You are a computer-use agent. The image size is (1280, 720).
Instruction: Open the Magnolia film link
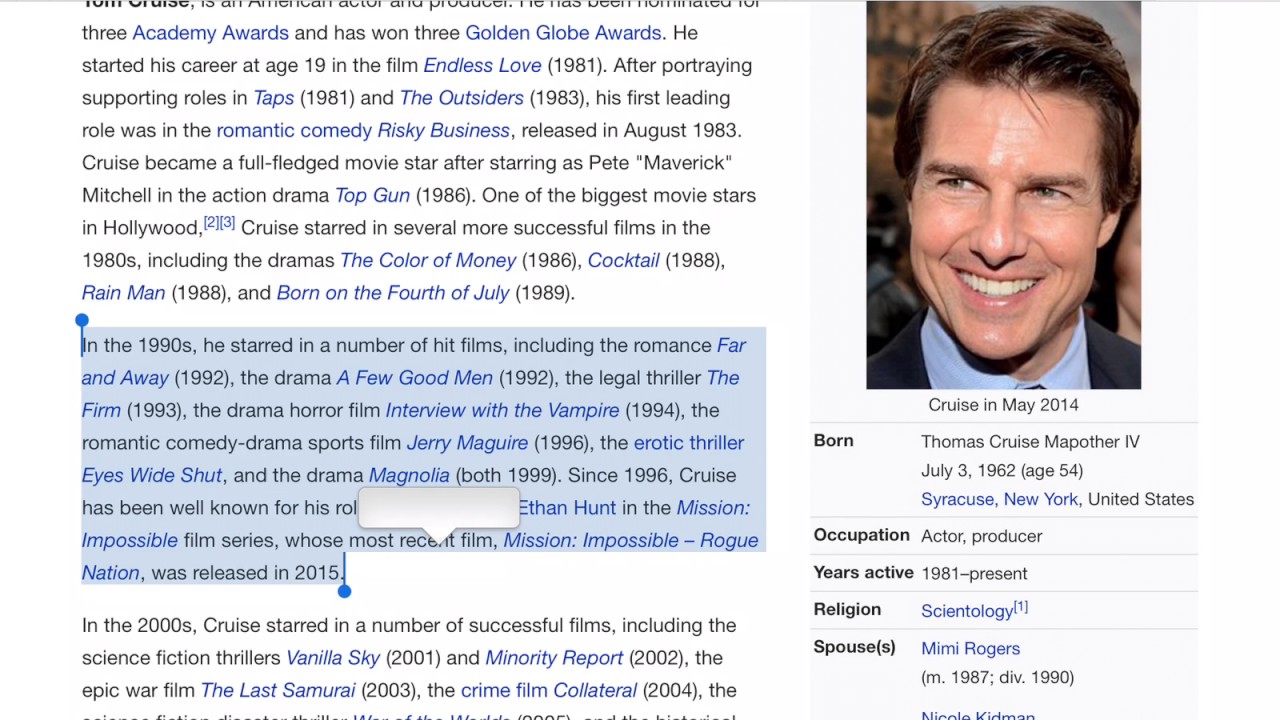409,476
